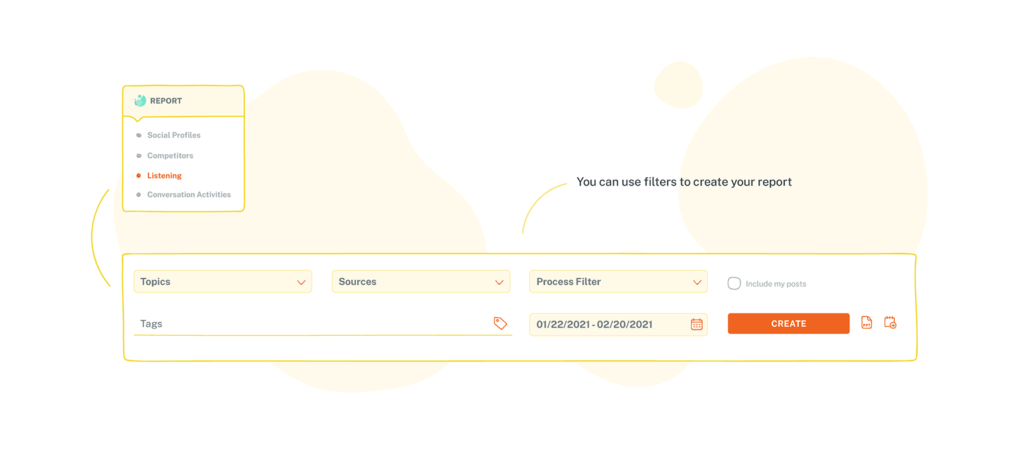Click the PPT file export icon
1024x463 pixels.
[866, 323]
